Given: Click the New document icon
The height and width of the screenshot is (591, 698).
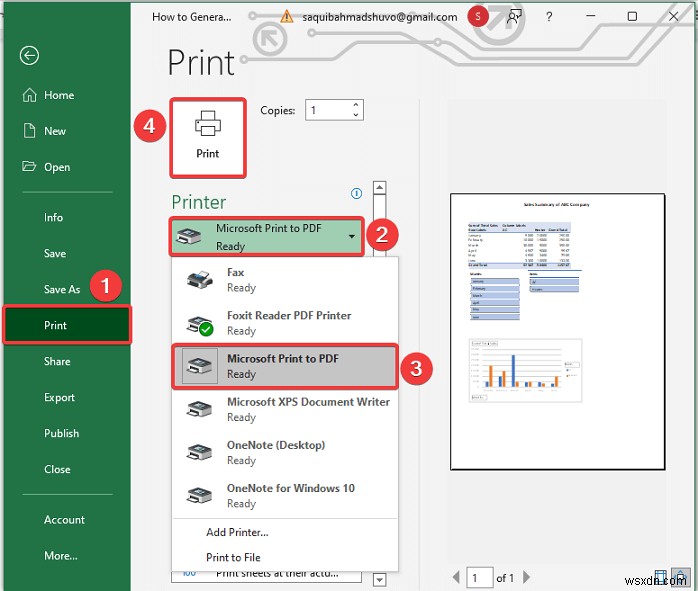Looking at the screenshot, I should [x=29, y=131].
